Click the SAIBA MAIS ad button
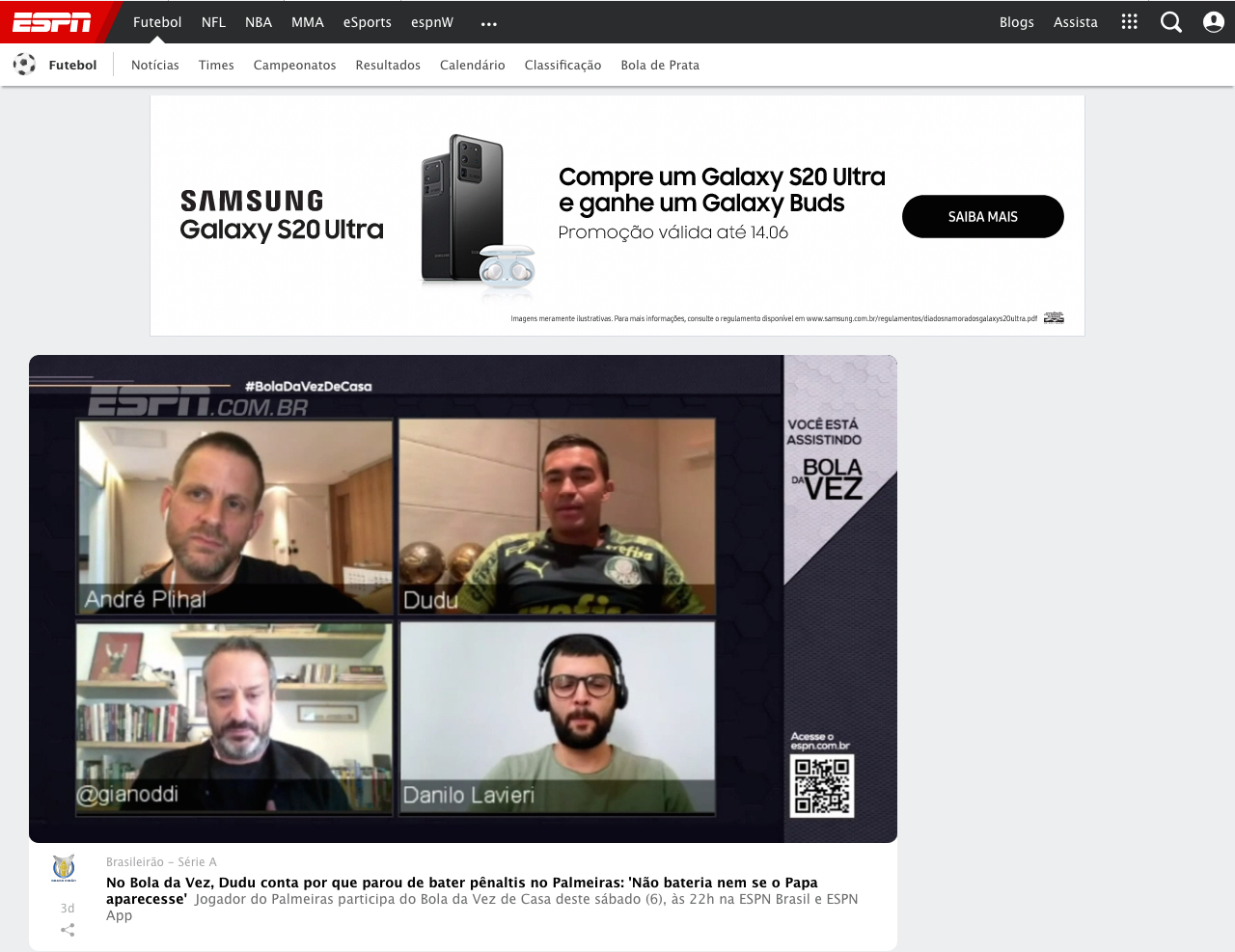Viewport: 1235px width, 952px height. [x=983, y=216]
